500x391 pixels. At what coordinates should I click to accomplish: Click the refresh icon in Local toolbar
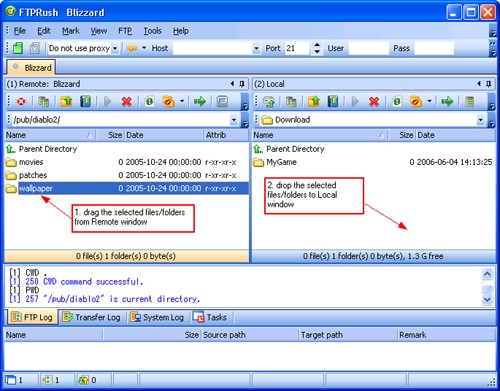(396, 102)
